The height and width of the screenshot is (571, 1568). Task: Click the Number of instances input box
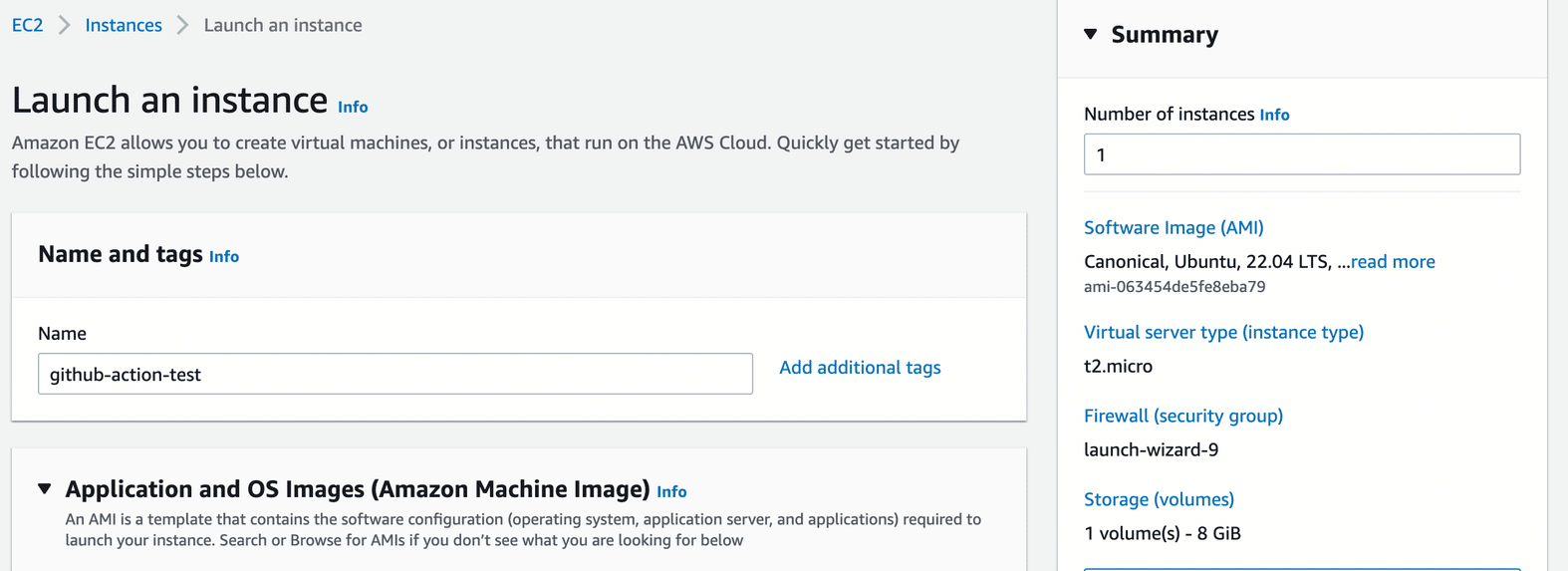point(1301,154)
